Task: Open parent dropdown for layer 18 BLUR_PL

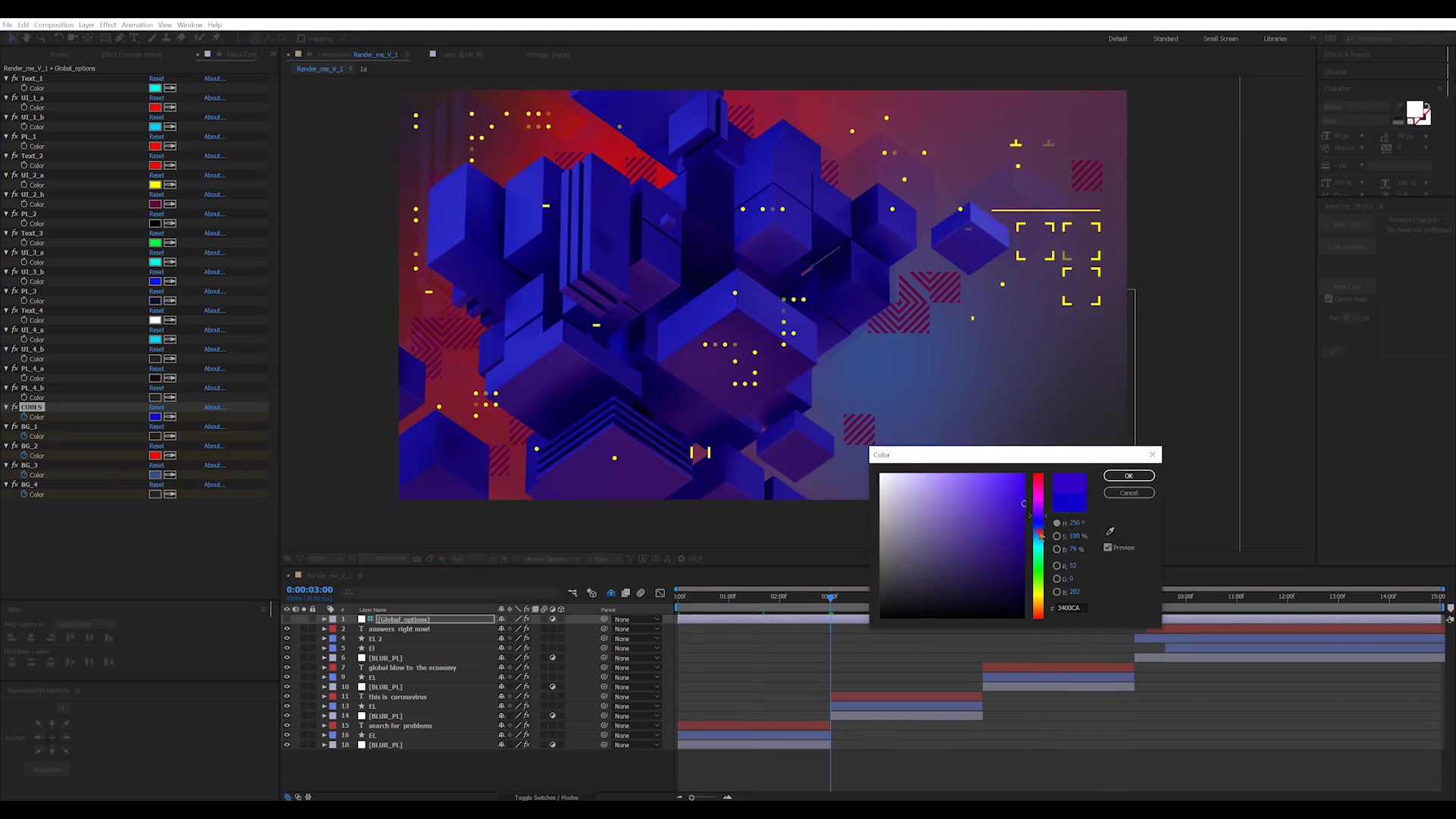Action: point(637,745)
